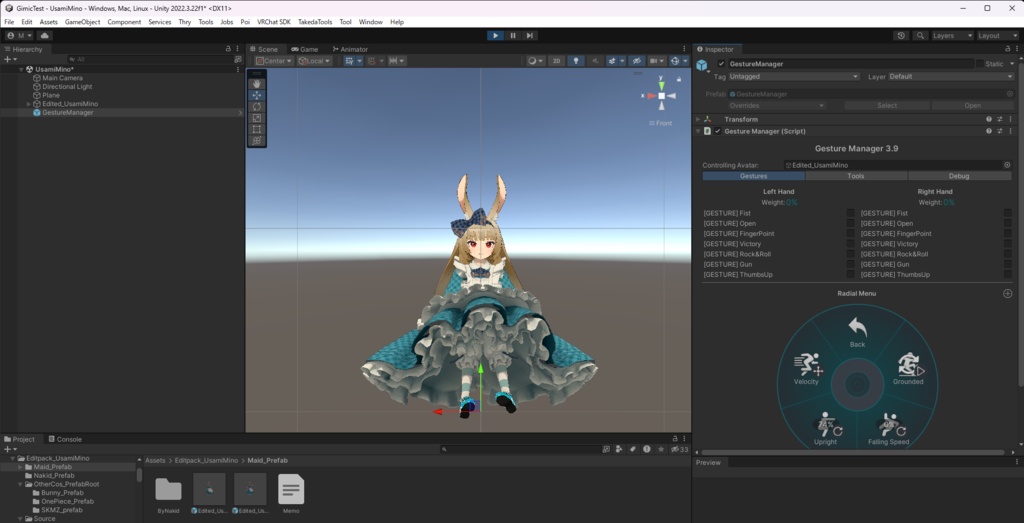Enable left hand Fist gesture checkbox
The height and width of the screenshot is (523, 1024).
click(x=850, y=213)
